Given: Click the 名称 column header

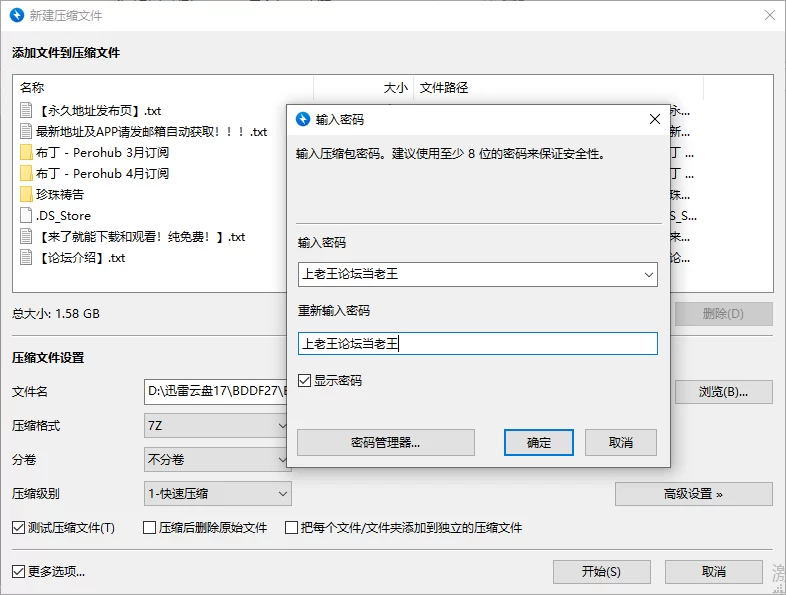Looking at the screenshot, I should coord(32,88).
